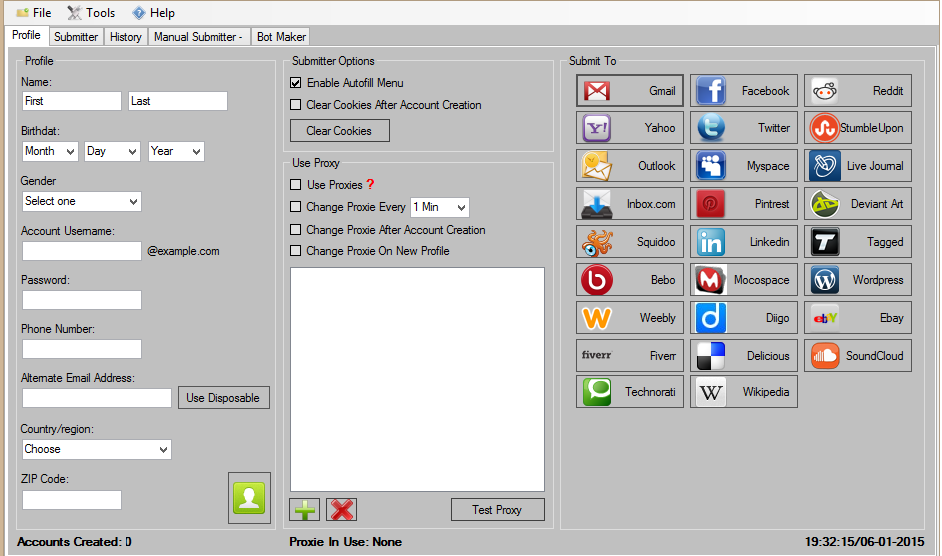942x556 pixels.
Task: Click the Clear Cookies button
Action: coord(339,130)
